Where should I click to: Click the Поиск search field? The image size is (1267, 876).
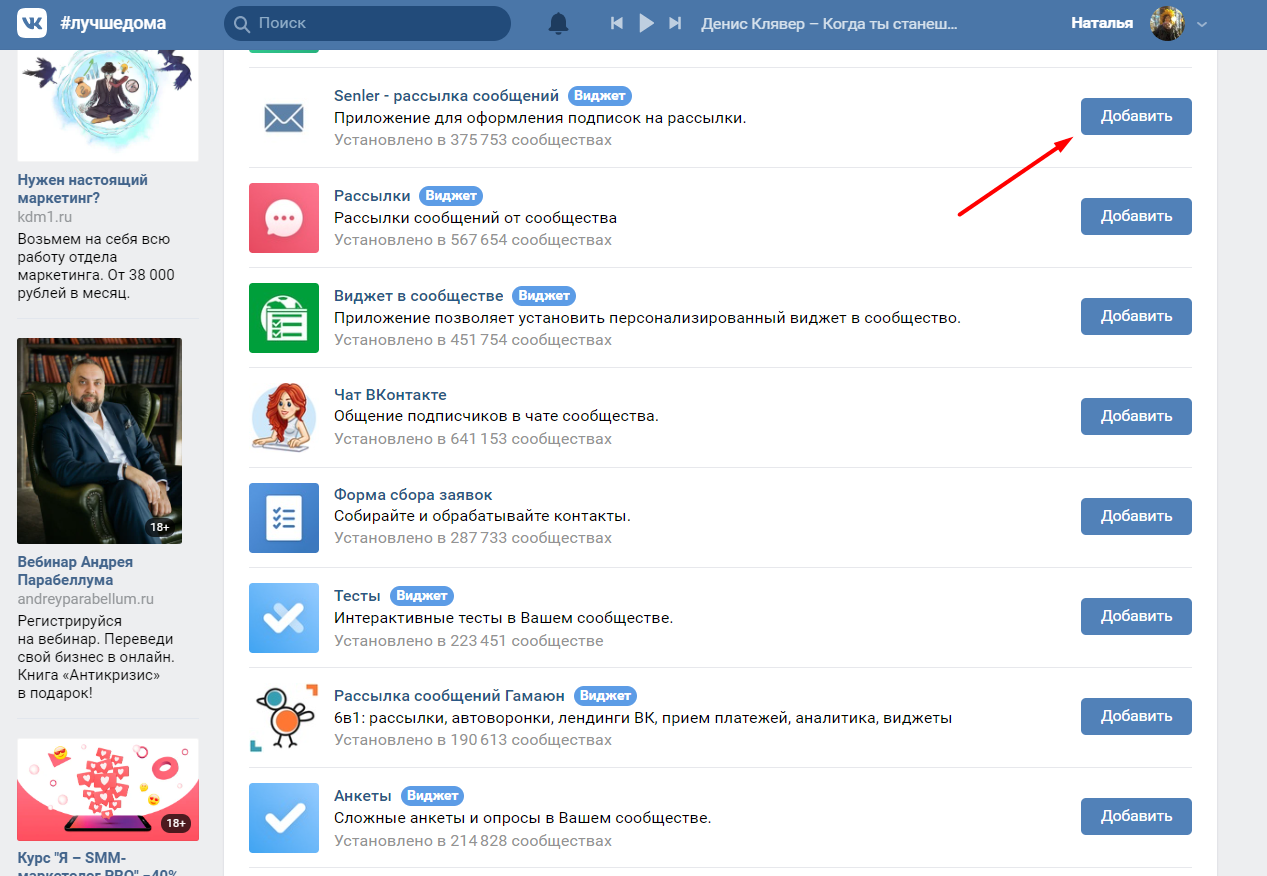(367, 23)
